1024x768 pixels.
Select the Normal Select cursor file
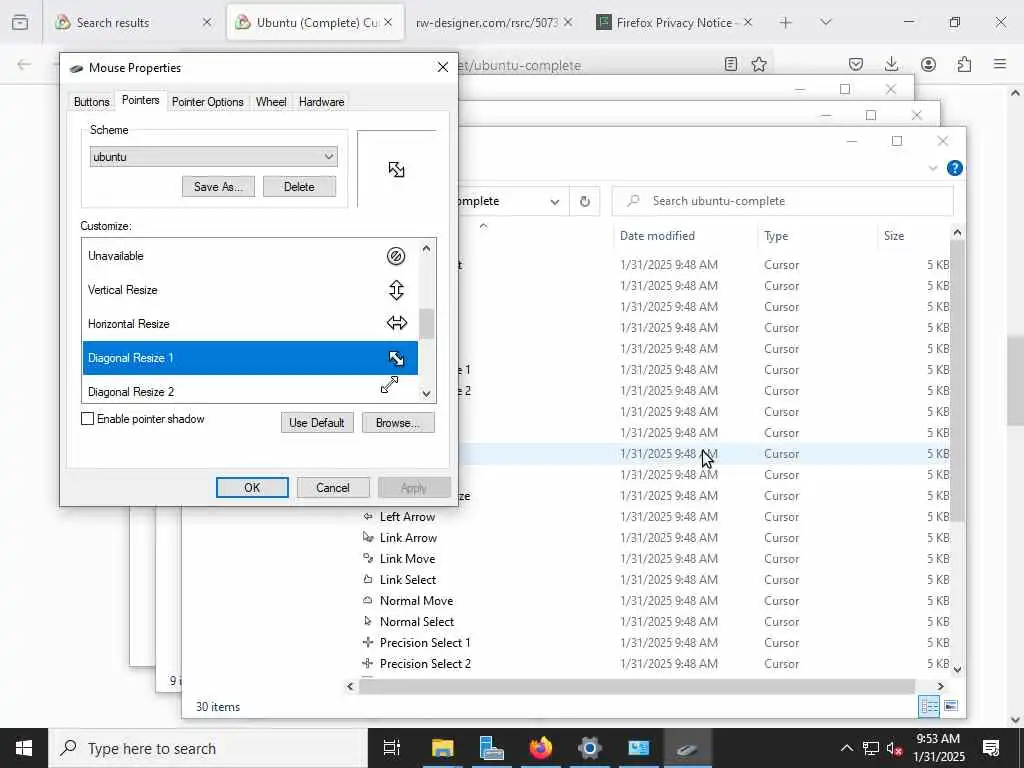(x=417, y=622)
